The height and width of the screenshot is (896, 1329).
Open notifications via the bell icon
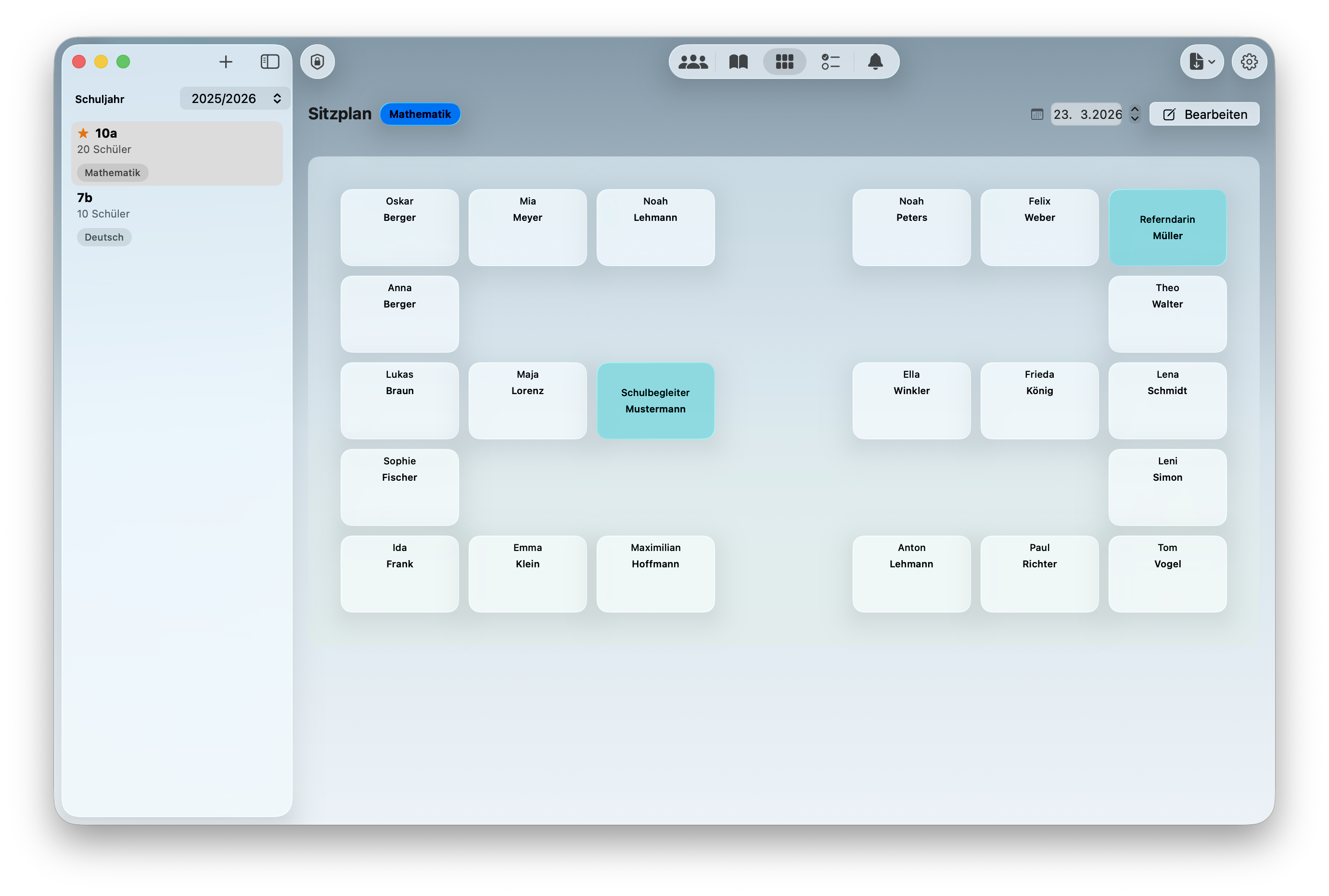tap(876, 61)
